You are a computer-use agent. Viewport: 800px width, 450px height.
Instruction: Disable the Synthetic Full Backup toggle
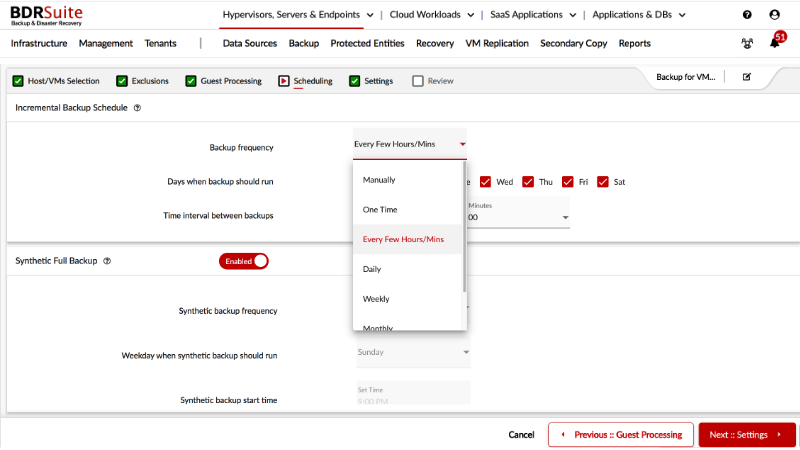244,261
